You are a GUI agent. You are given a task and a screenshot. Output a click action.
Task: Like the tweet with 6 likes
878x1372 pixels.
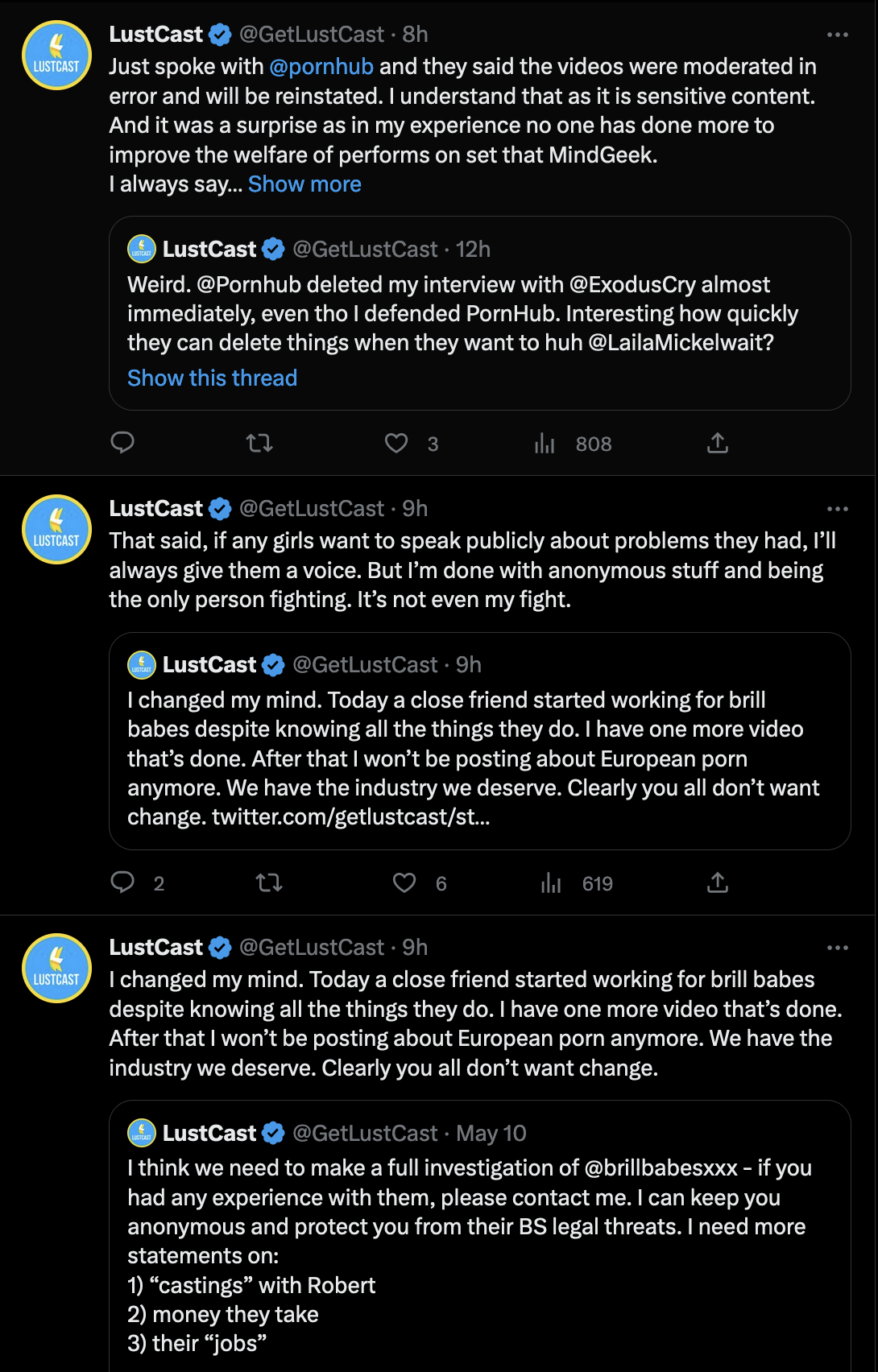coord(404,882)
